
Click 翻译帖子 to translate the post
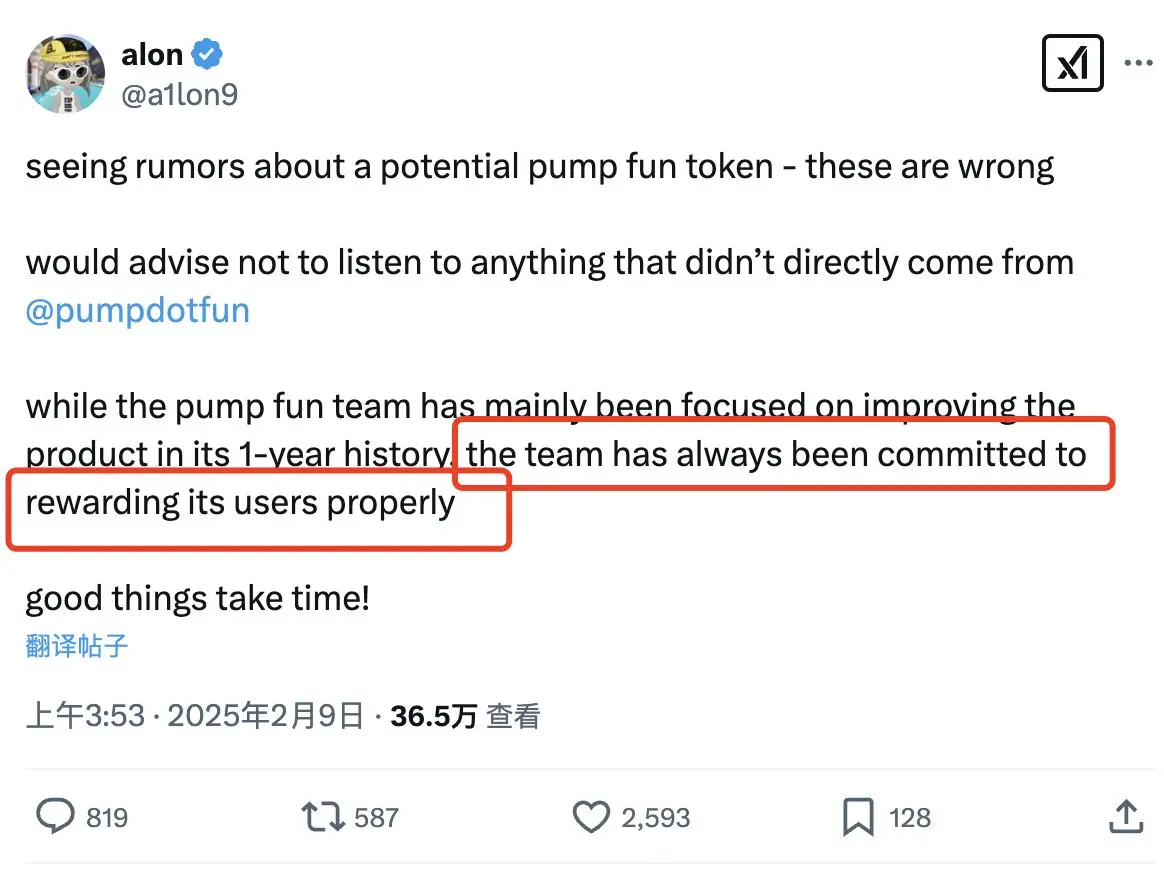click(76, 646)
